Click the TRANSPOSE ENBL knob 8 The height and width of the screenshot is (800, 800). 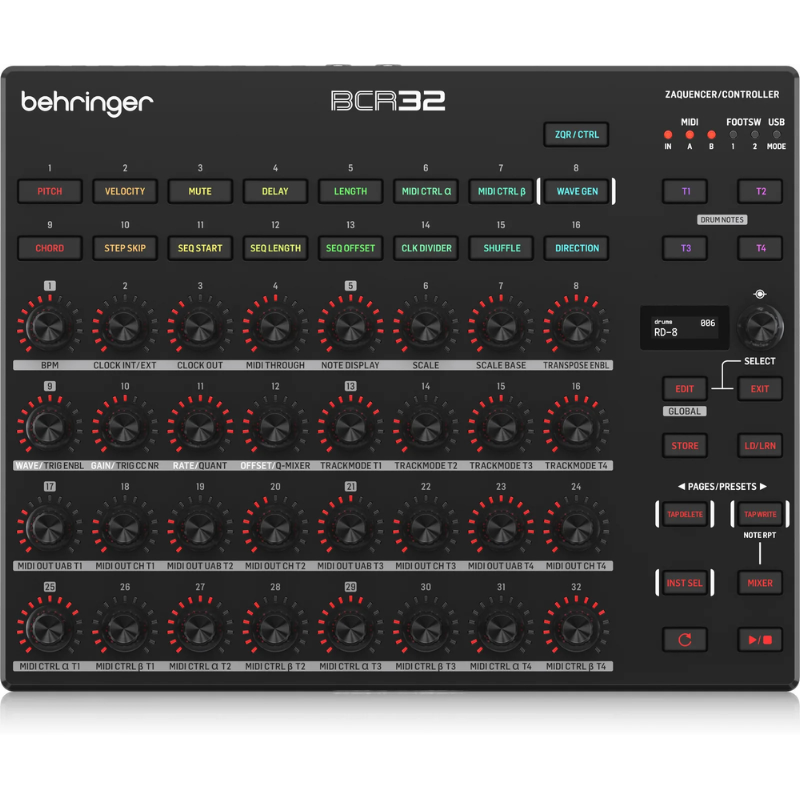576,326
